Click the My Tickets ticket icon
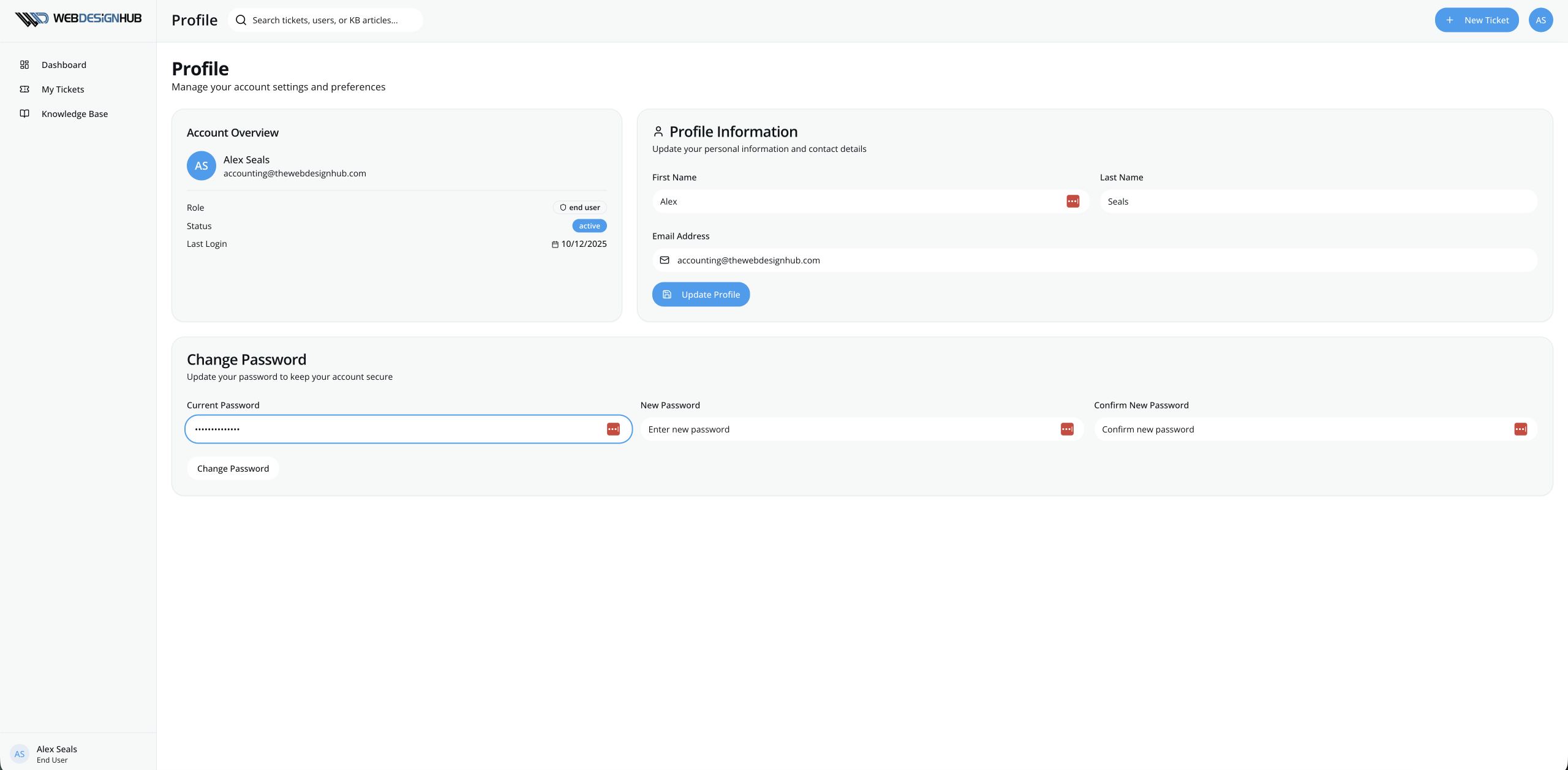This screenshot has width=1568, height=770. (24, 89)
